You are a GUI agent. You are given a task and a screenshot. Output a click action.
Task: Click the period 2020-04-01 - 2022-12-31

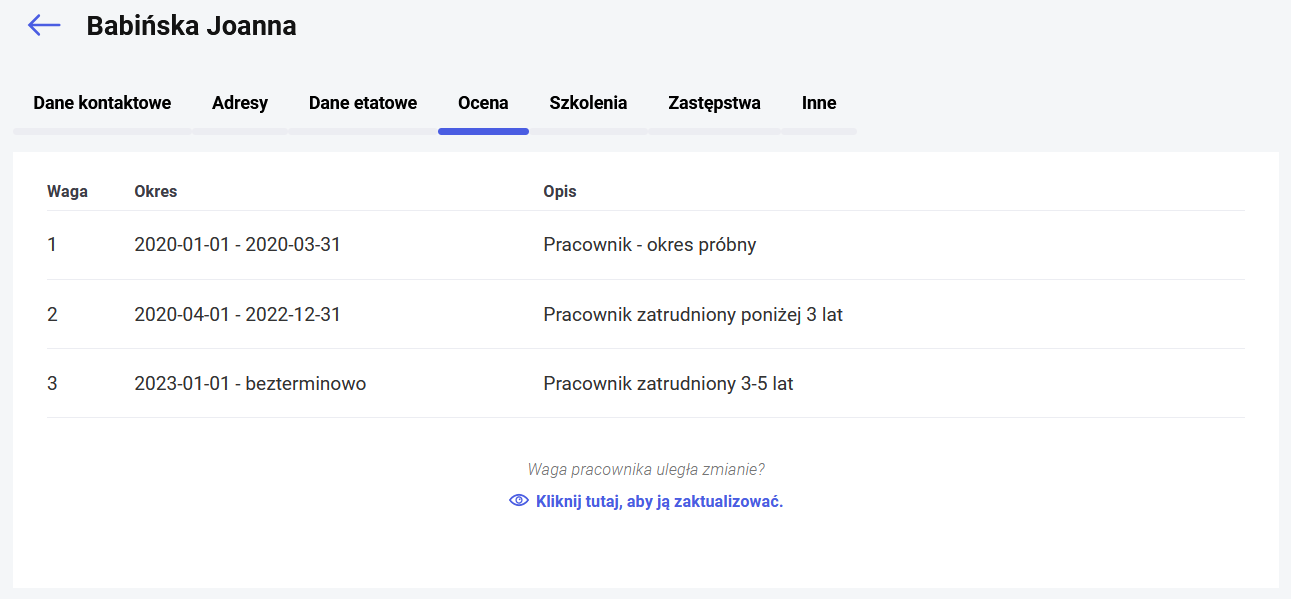[x=238, y=314]
